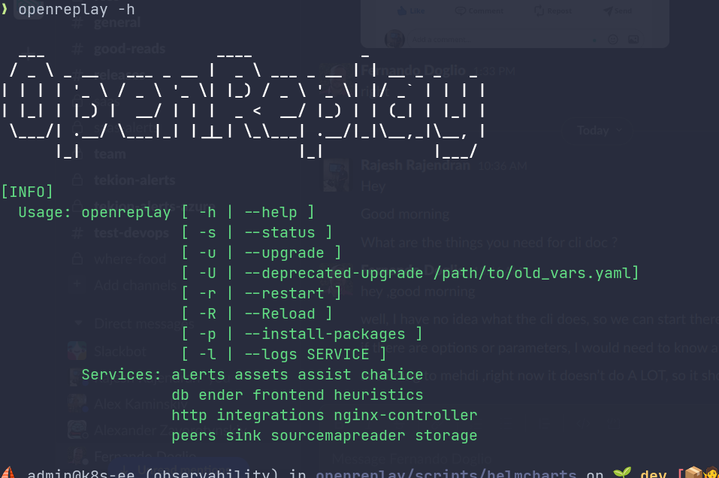Screen dimensions: 719x478
Task: Open the Today date dropdown in Slack
Action: pos(599,131)
